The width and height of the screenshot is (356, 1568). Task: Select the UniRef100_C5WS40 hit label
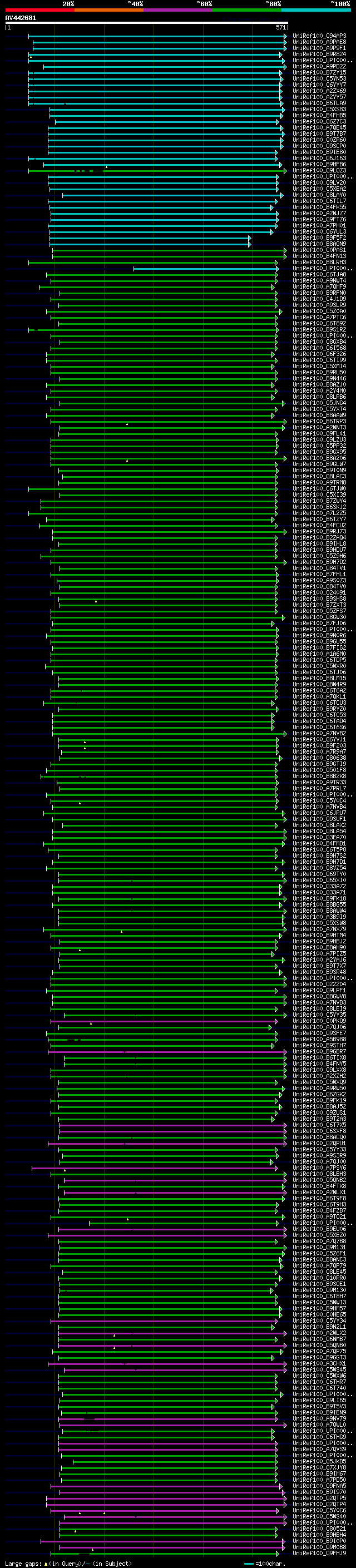point(319,1517)
